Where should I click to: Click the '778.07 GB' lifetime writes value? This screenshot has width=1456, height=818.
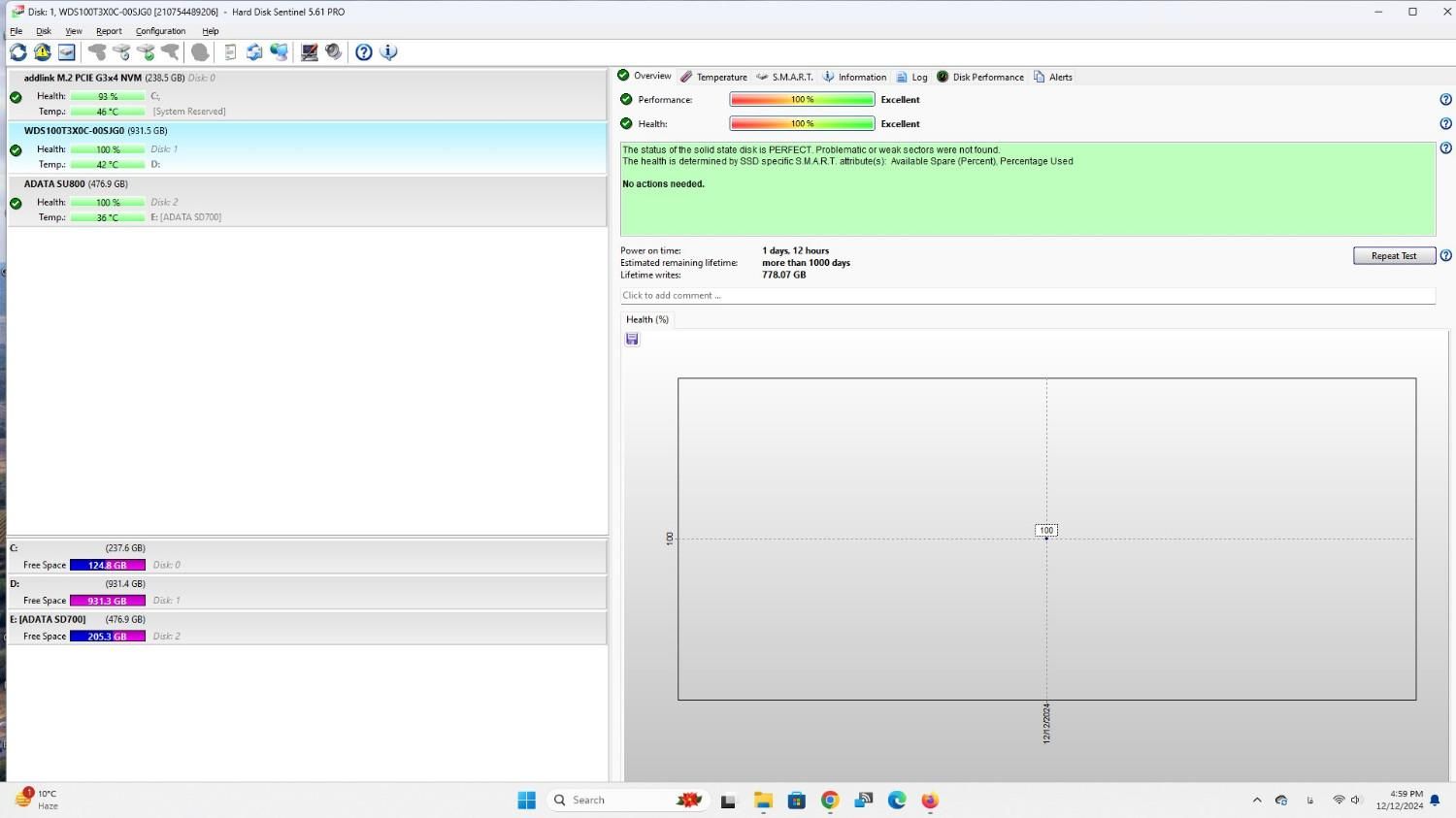point(784,276)
